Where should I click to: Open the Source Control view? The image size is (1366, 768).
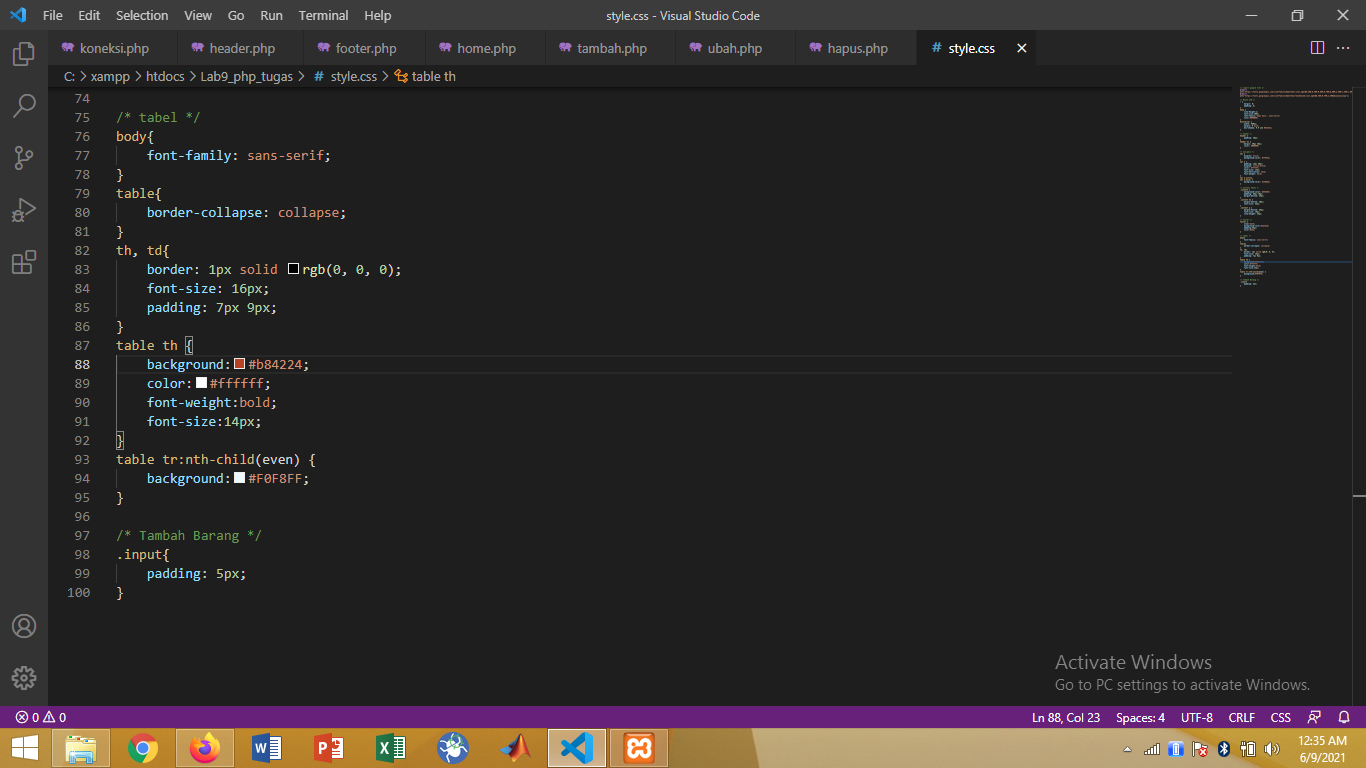(x=24, y=158)
